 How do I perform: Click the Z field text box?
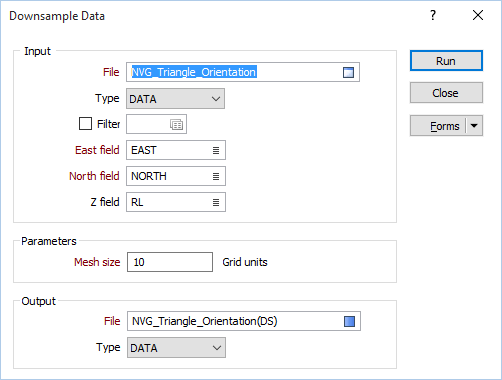pos(176,202)
